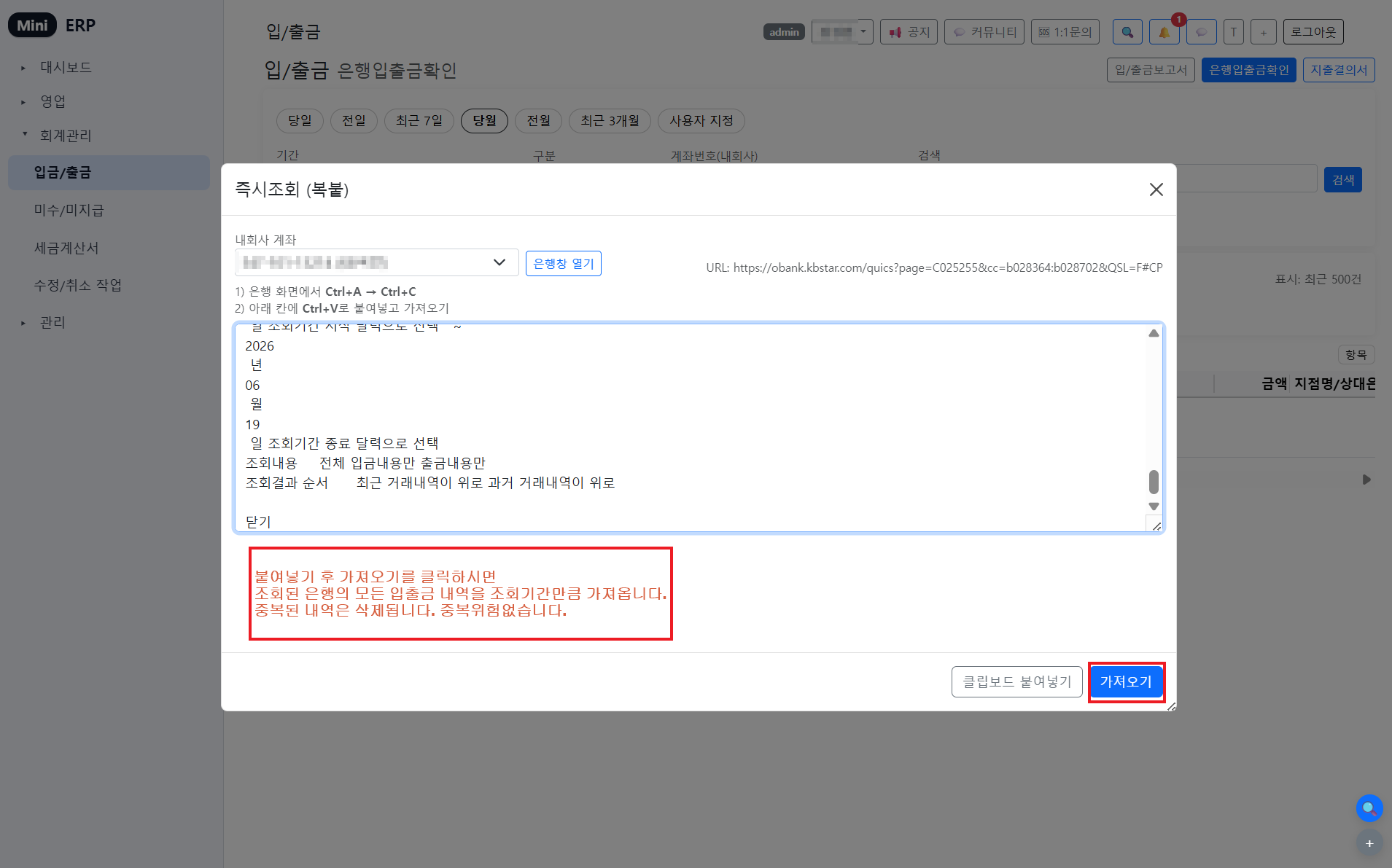Open 세금계산서 sidebar menu item

point(66,249)
